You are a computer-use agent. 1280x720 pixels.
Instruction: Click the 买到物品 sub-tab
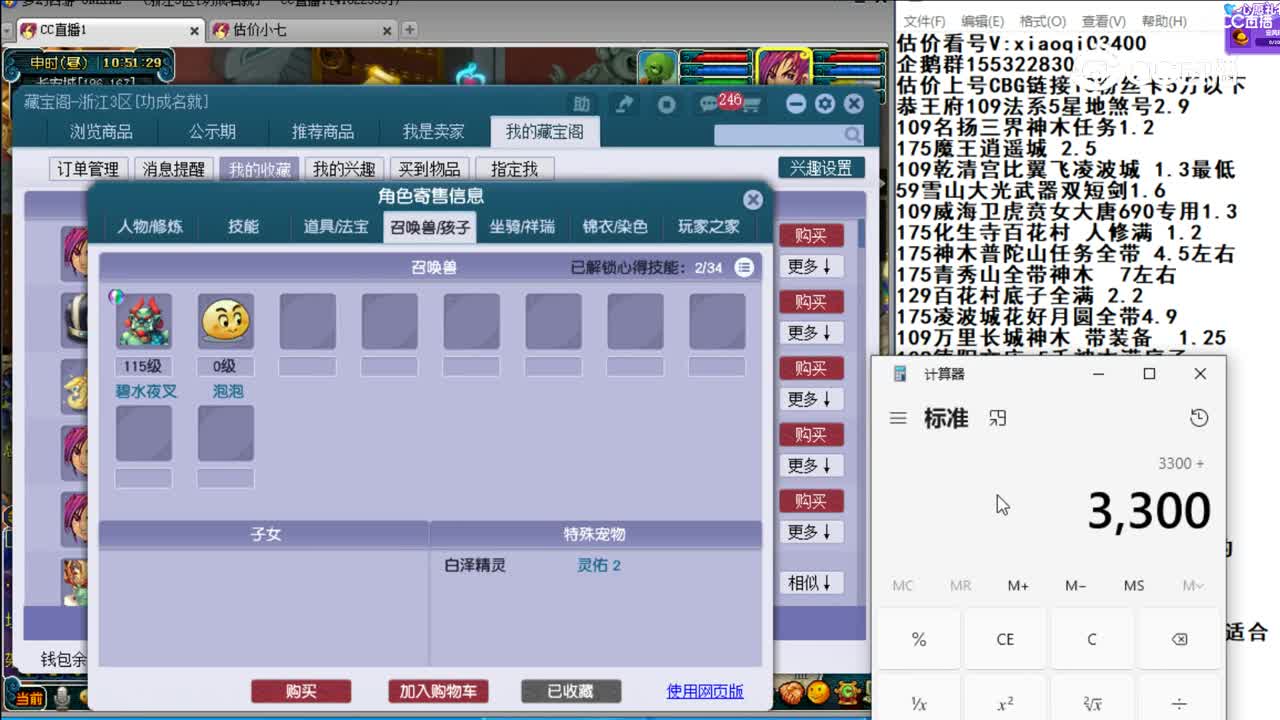[x=429, y=169]
